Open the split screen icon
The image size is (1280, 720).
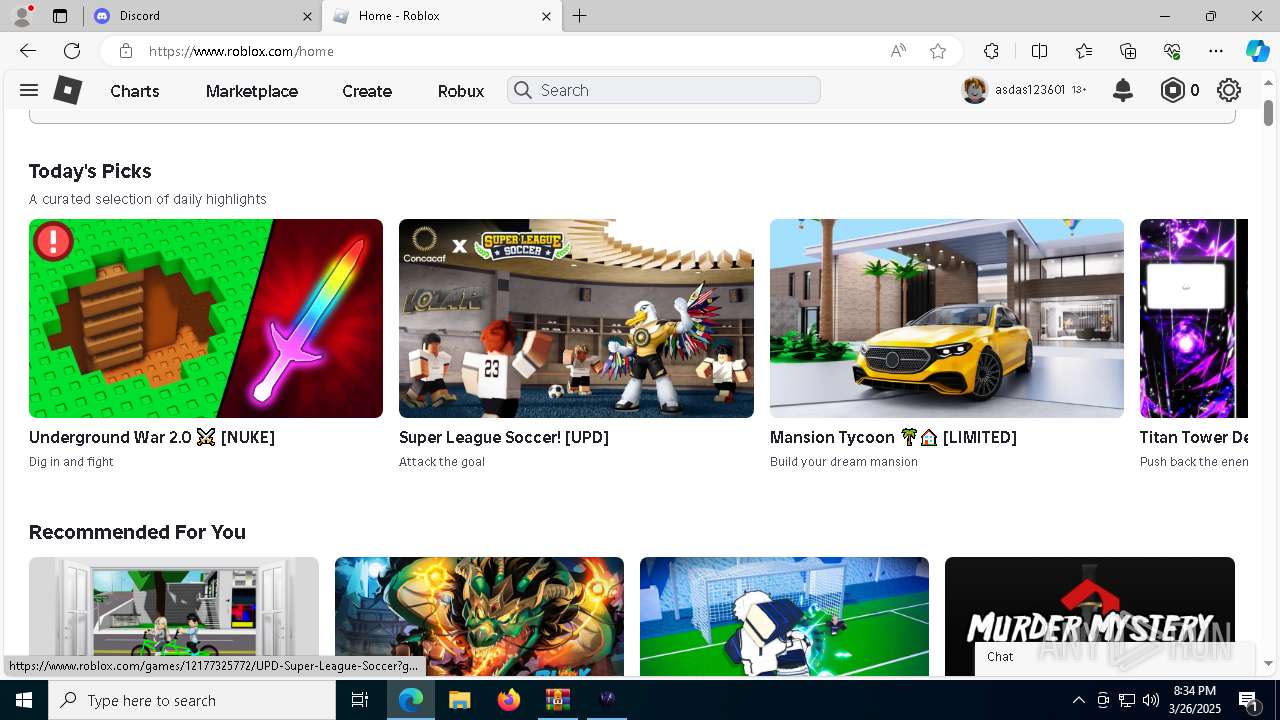pos(1039,51)
